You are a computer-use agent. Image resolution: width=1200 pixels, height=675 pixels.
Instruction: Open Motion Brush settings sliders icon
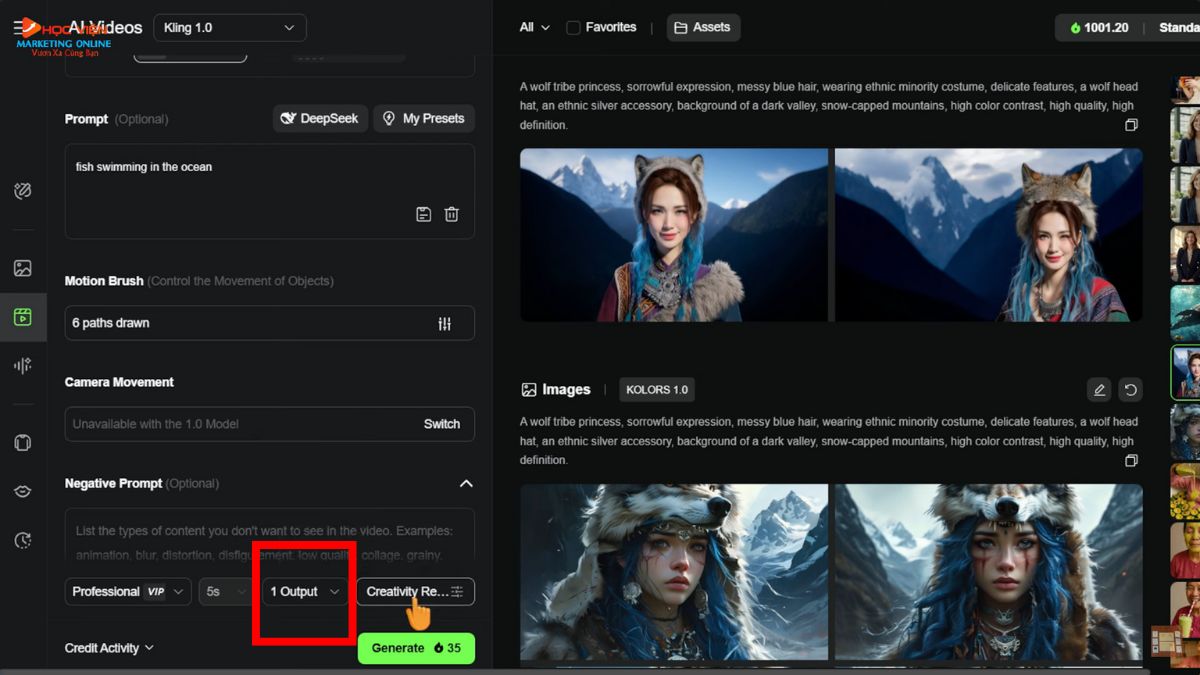(445, 323)
